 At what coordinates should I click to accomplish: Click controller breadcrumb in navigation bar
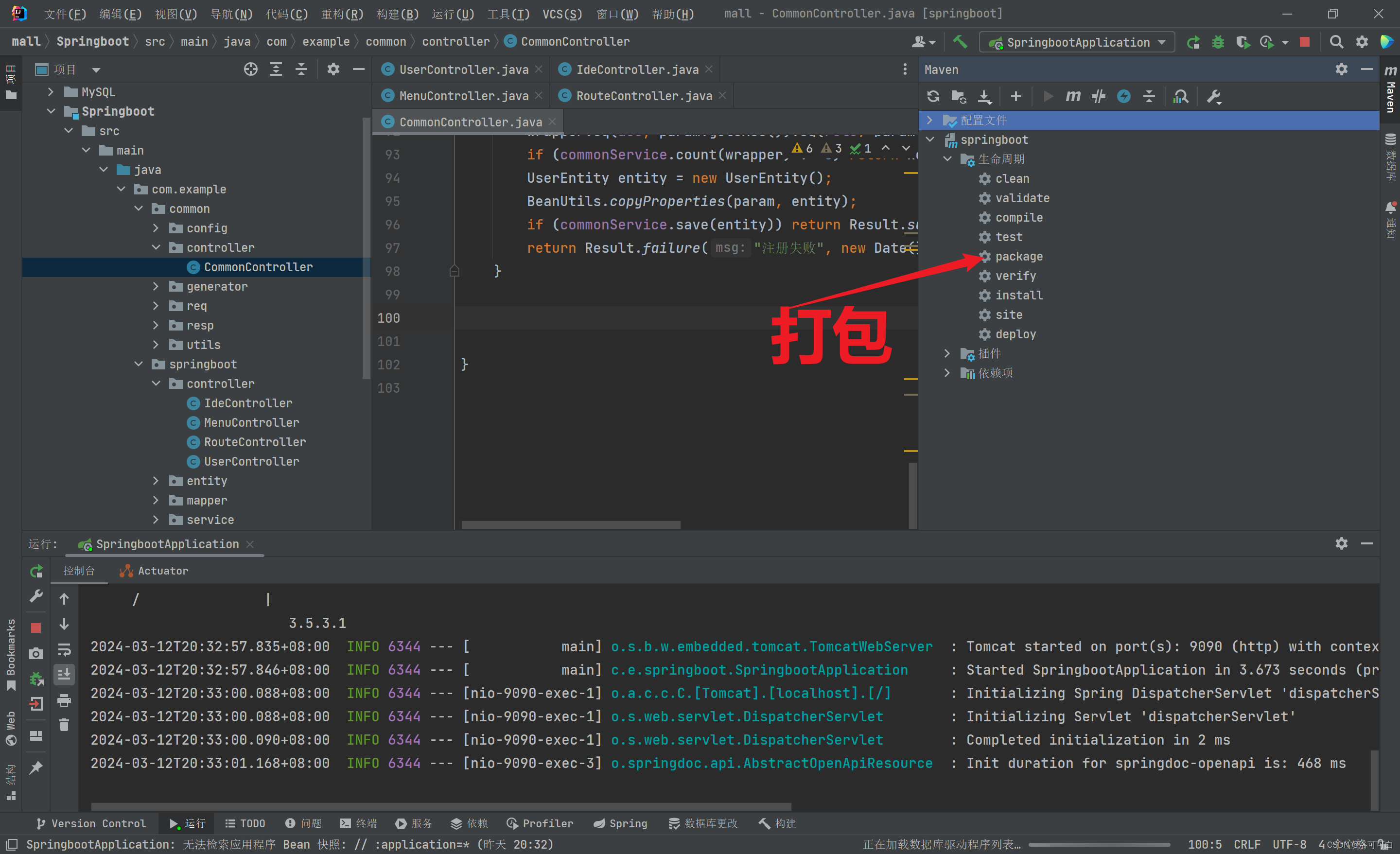point(455,41)
